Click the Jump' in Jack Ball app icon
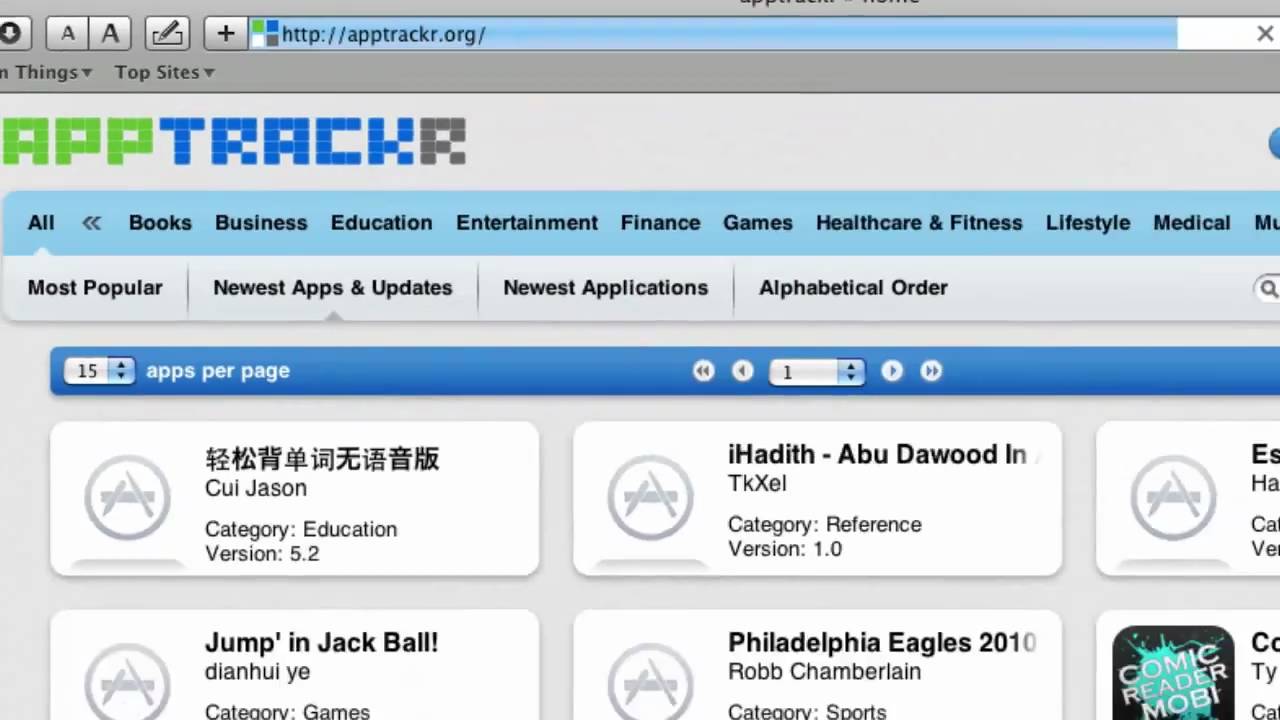 127,683
